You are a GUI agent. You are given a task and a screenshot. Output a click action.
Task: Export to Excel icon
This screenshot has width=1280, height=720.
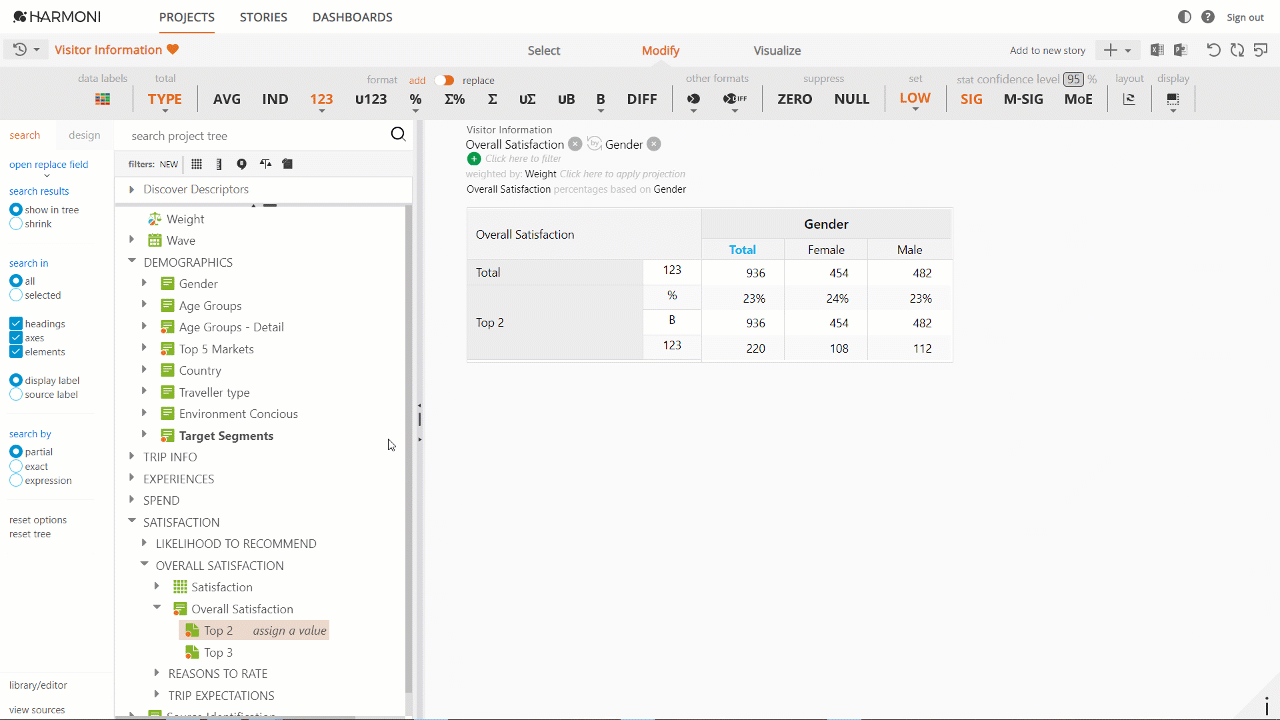click(x=1157, y=50)
